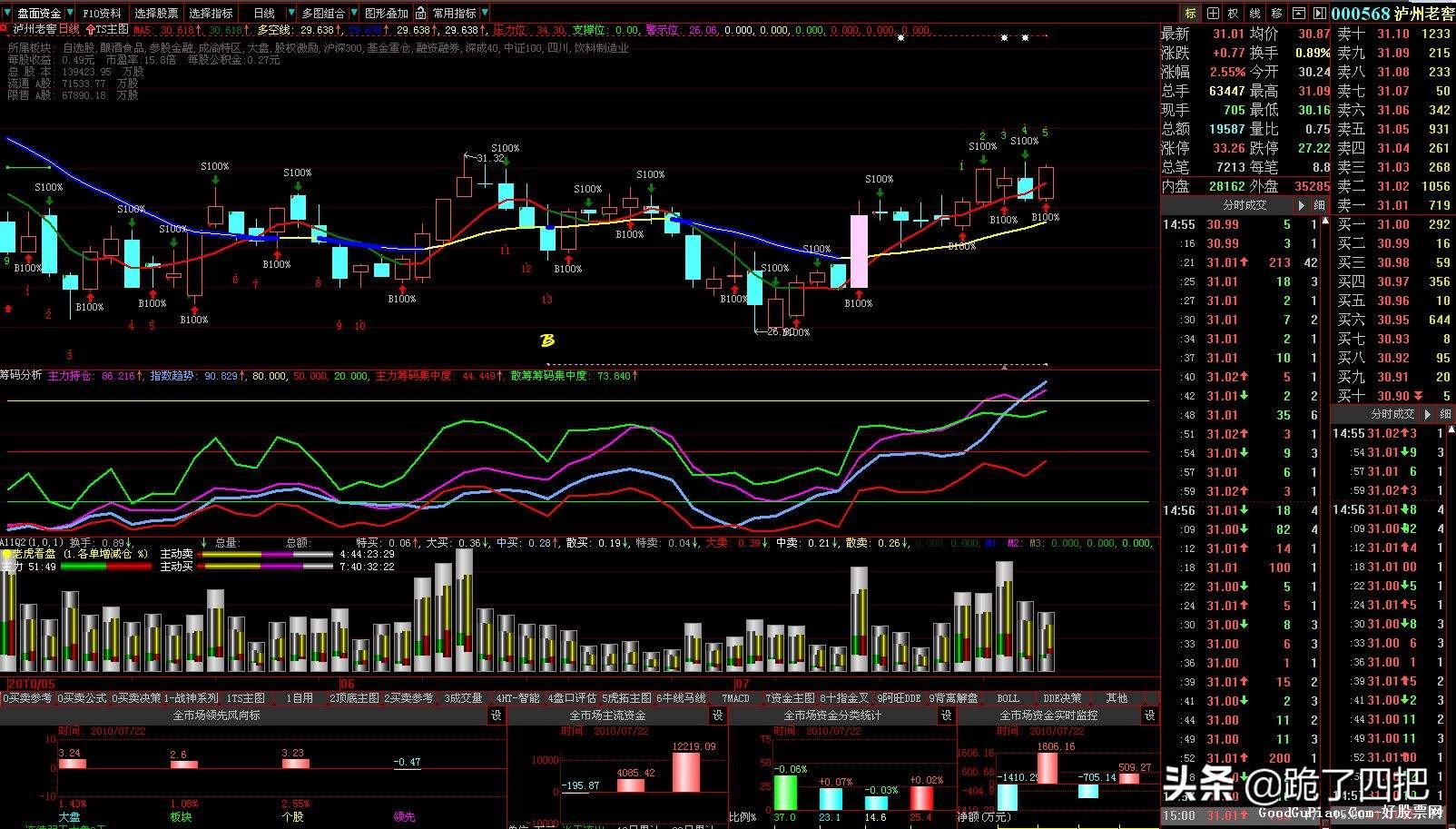This screenshot has height=829, width=1456.
Task: Switch to the 2顶底主图 indicator tab
Action: point(354,698)
